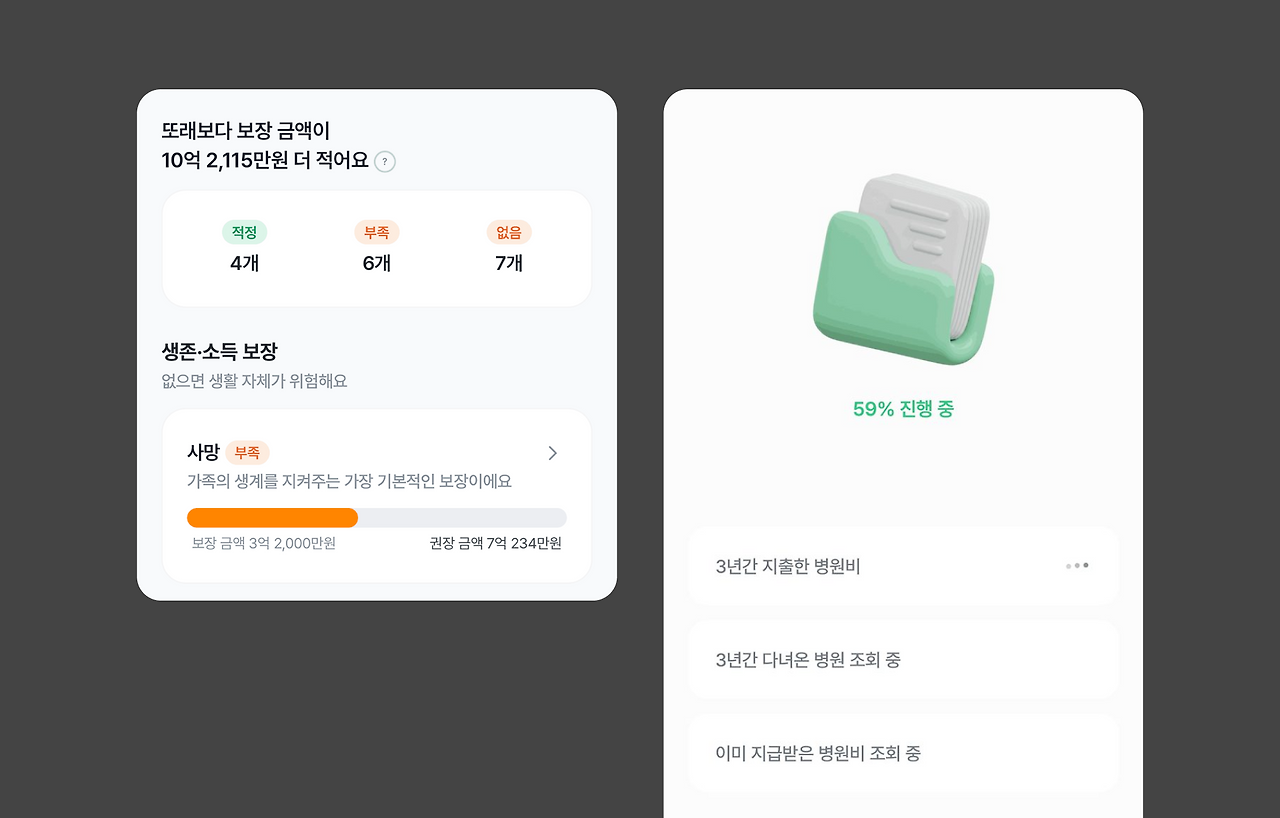Click the 생존·소득 보장 section heading
This screenshot has height=818, width=1280.
tap(219, 352)
